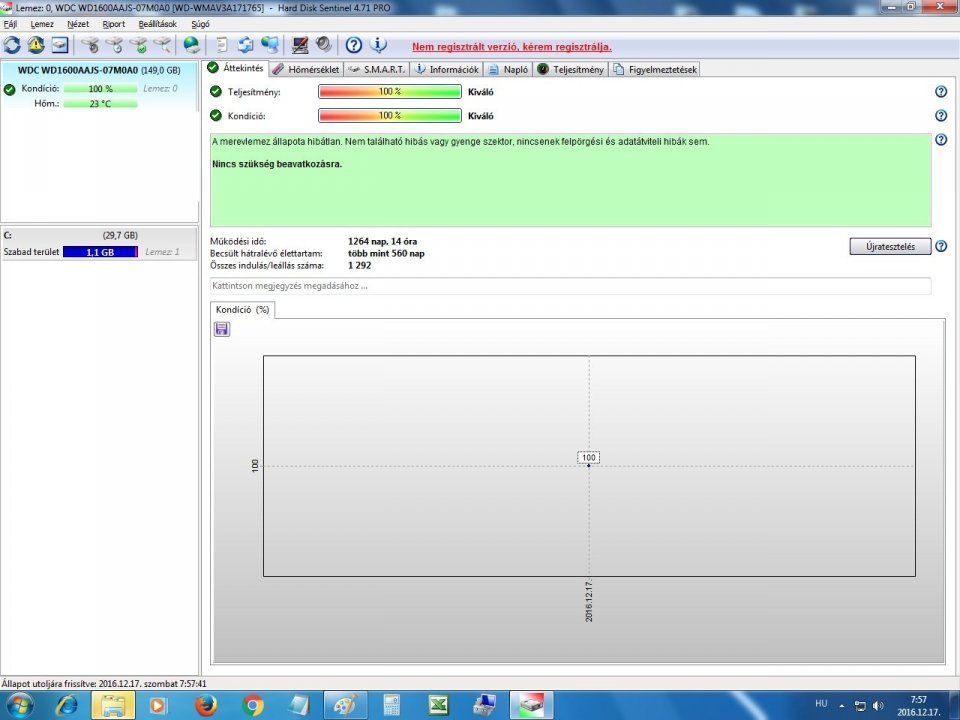The image size is (960, 720).
Task: Open the Riport menu
Action: [x=114, y=24]
